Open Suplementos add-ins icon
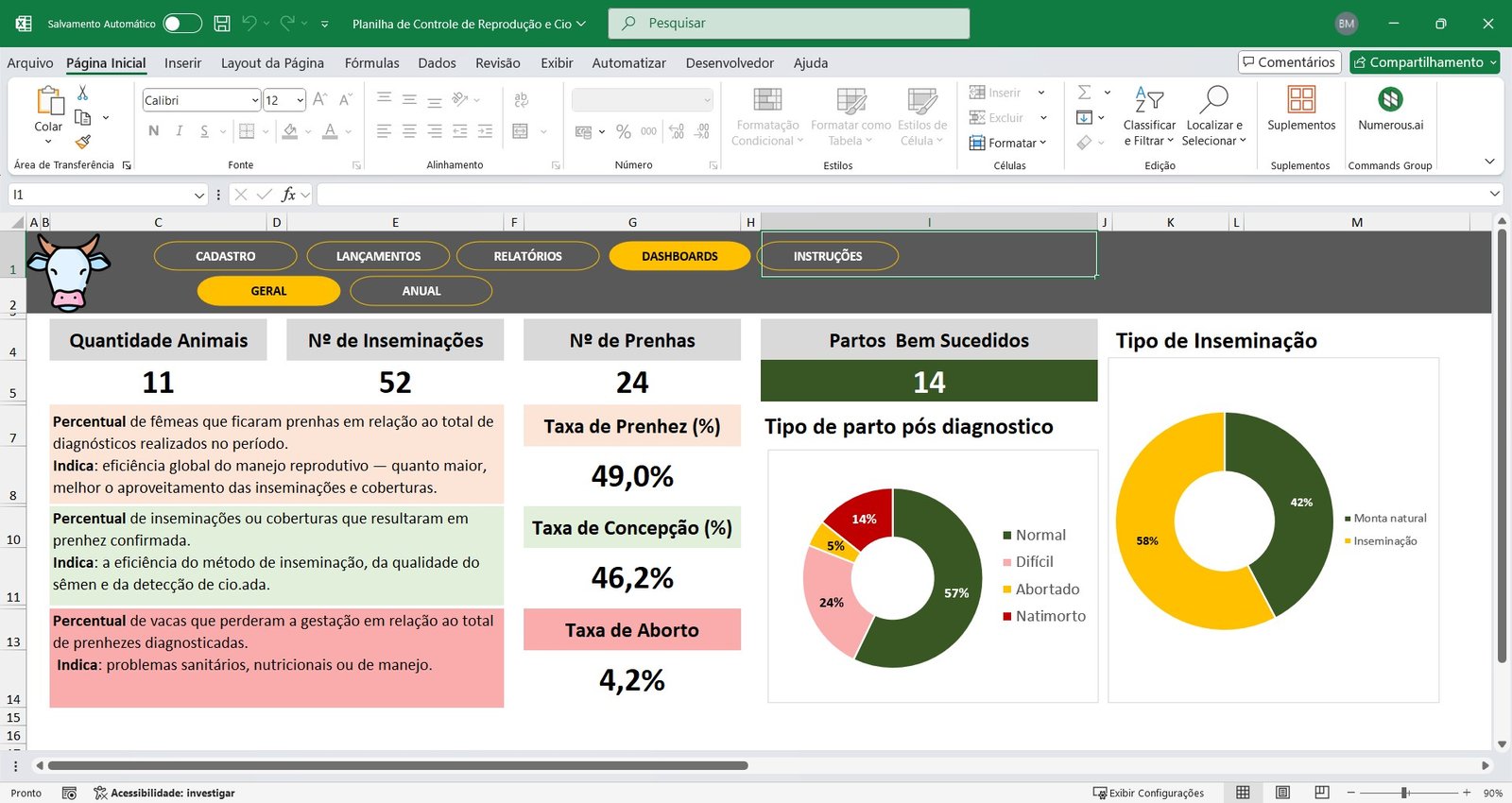The height and width of the screenshot is (803, 1512). pos(1301,109)
